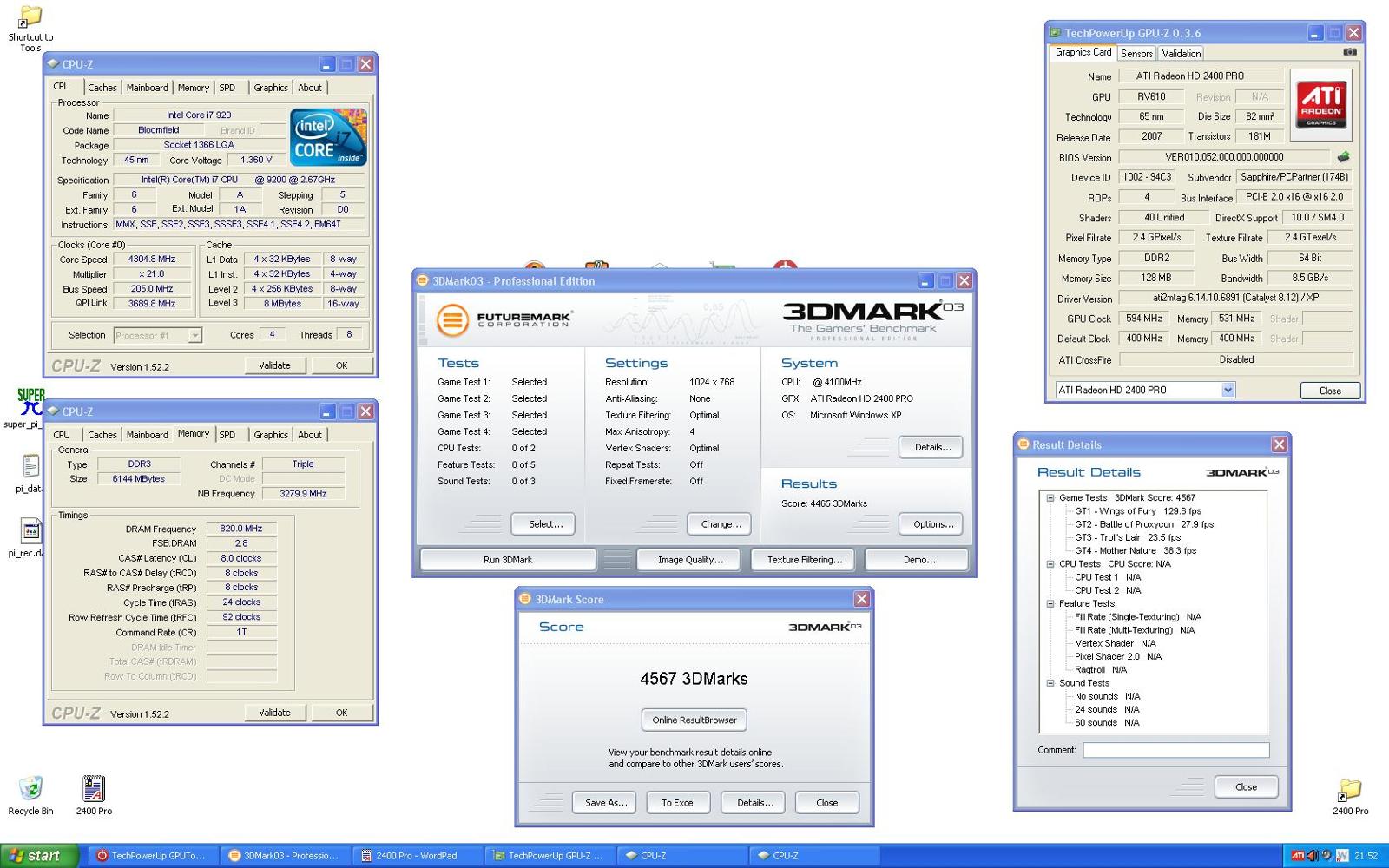Click Close button in Result Details window

click(1246, 787)
